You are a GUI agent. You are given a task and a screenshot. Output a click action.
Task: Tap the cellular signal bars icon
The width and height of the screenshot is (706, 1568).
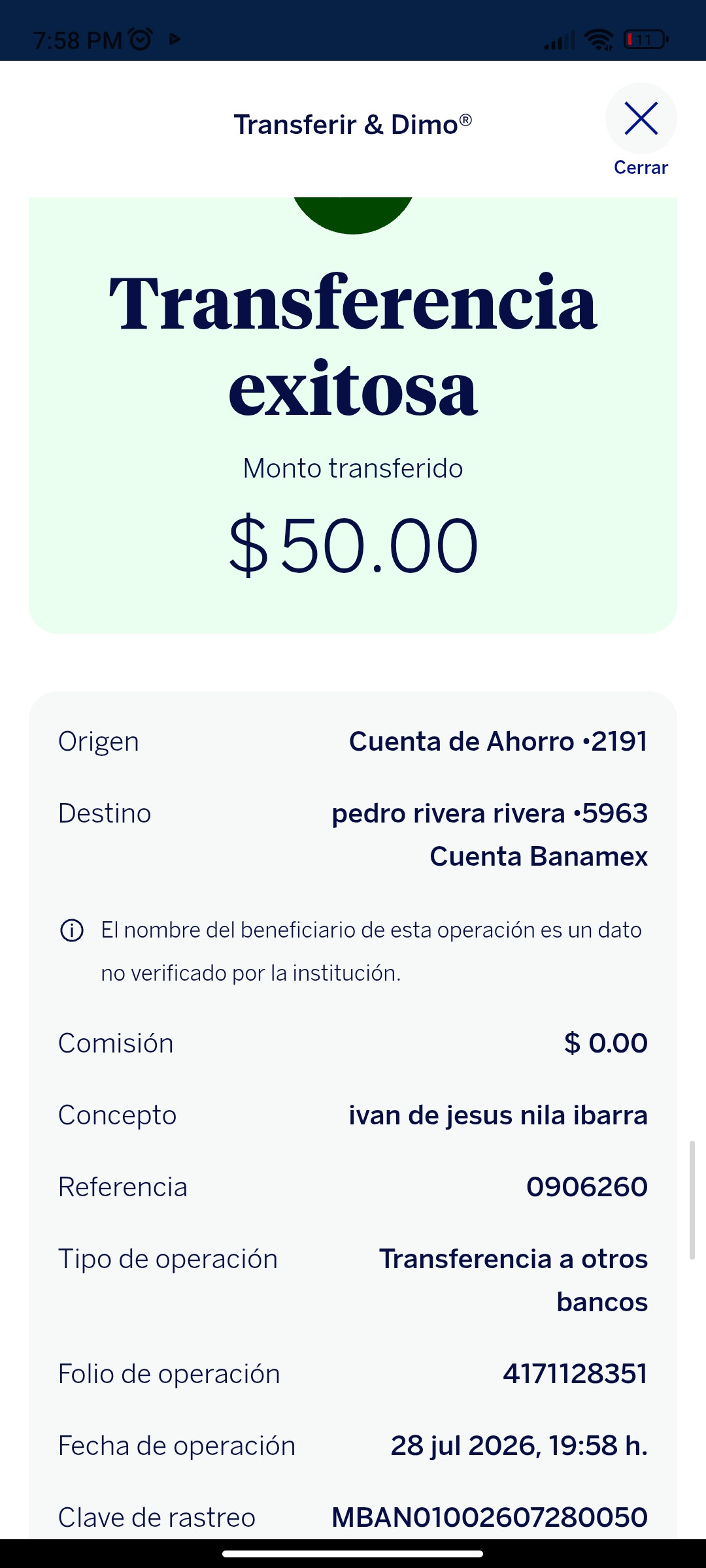click(x=560, y=41)
